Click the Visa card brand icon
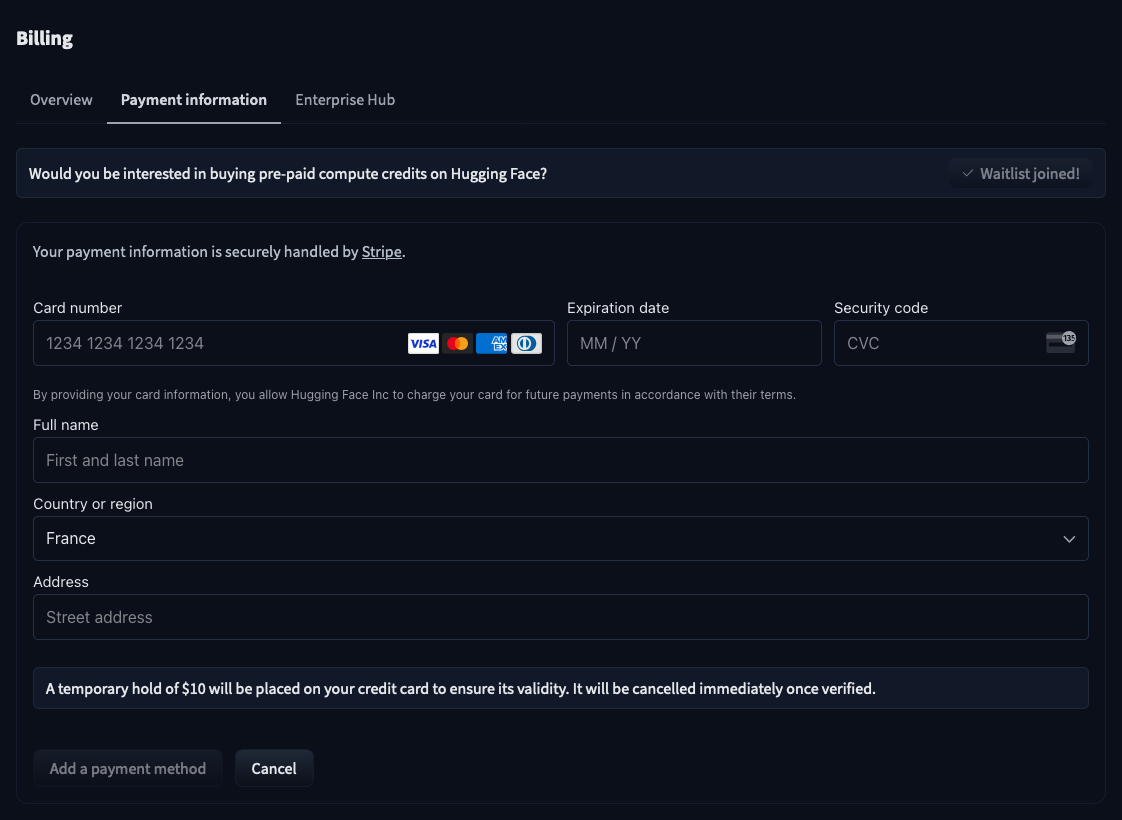 (x=423, y=343)
